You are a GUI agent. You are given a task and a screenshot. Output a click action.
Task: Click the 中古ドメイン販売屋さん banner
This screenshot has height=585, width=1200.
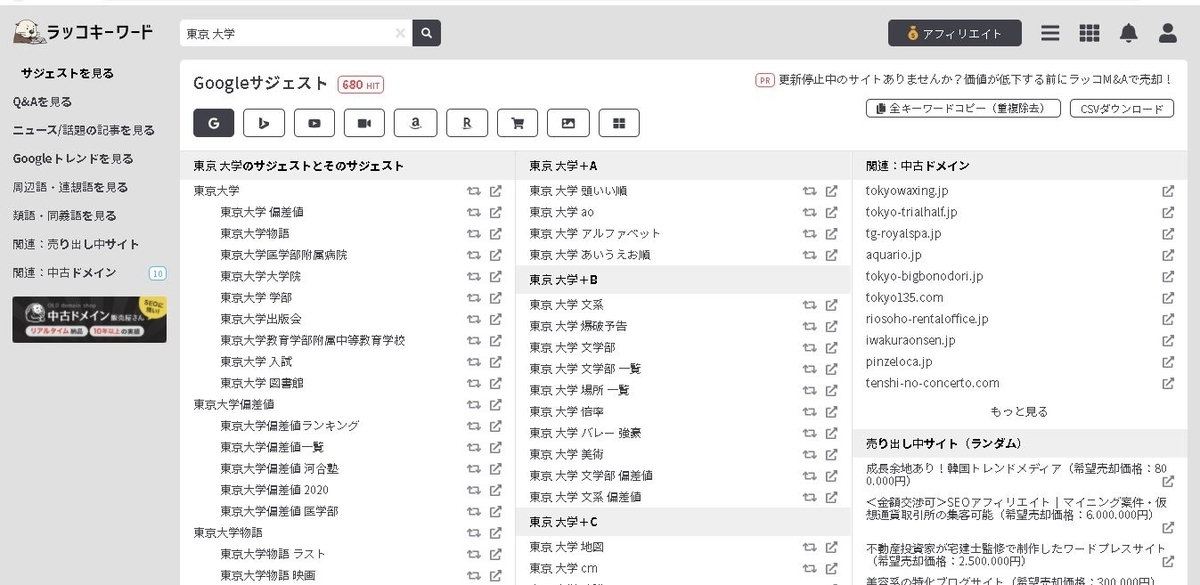pos(89,319)
